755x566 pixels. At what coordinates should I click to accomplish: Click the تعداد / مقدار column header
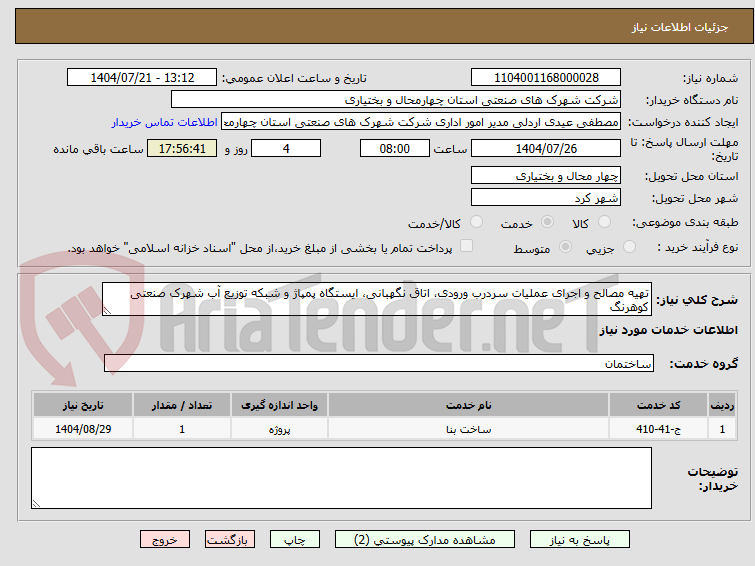coord(182,405)
